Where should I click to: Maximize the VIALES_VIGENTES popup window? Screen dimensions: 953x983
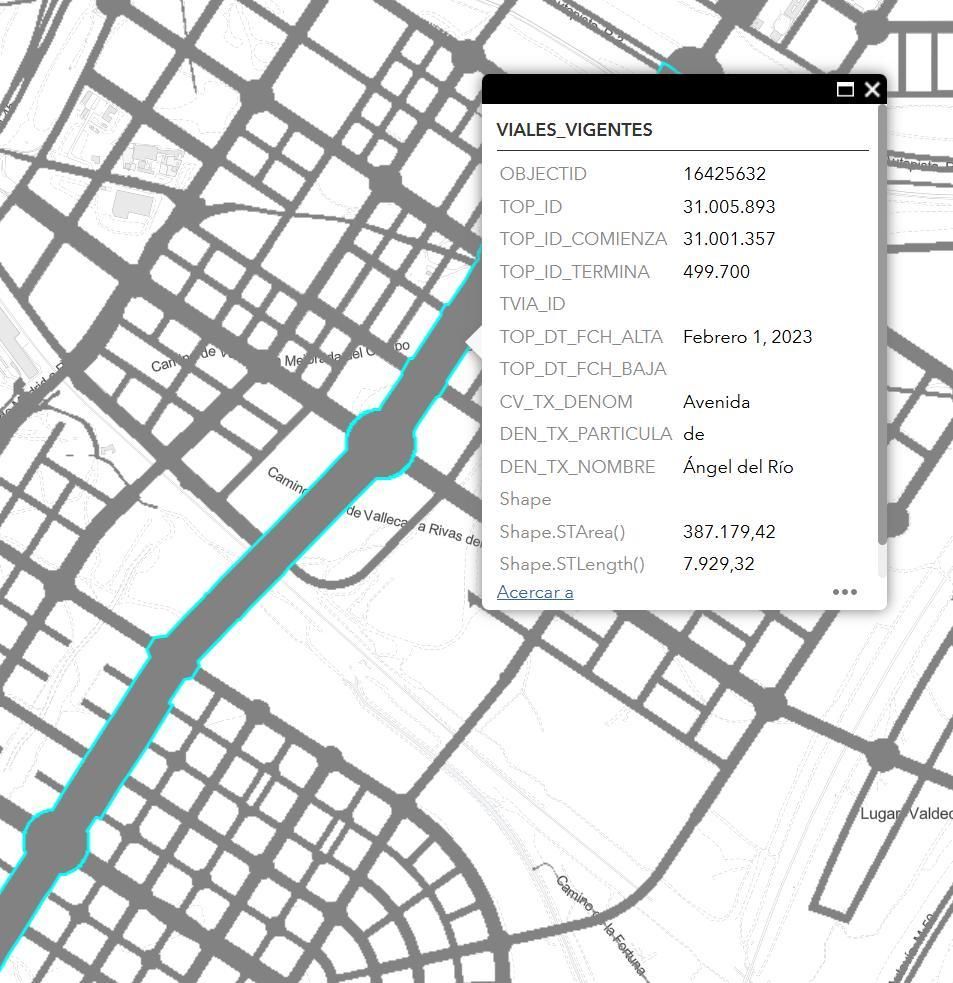pos(845,90)
